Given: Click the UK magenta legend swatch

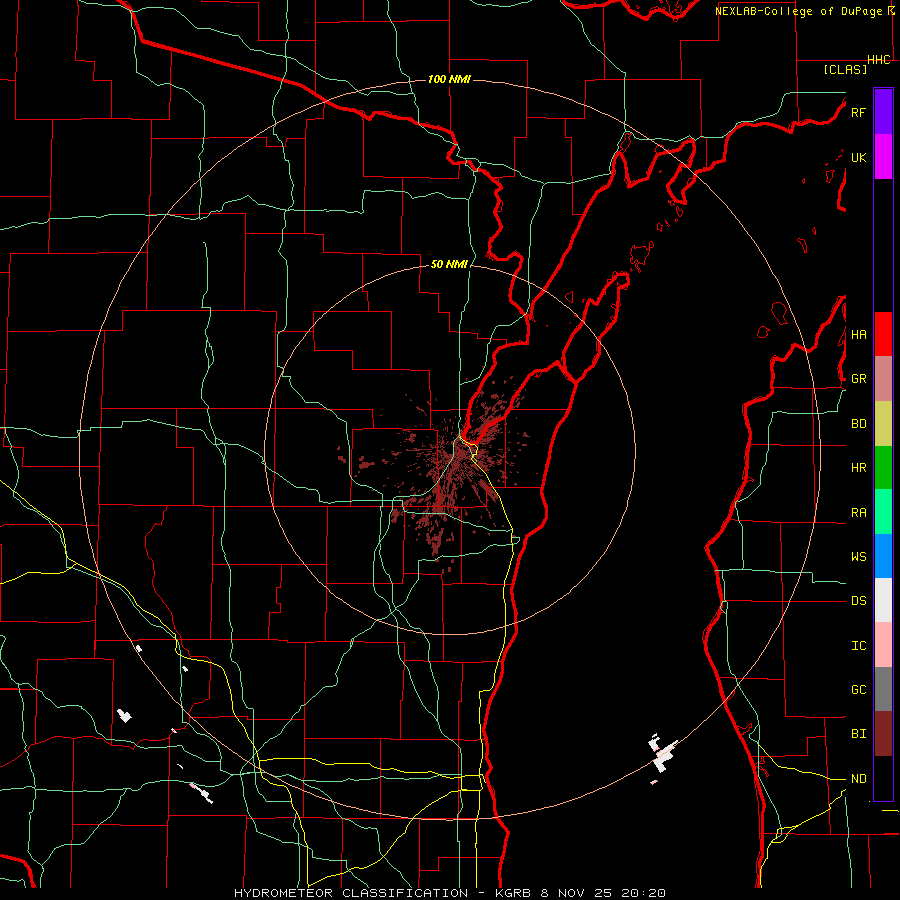Looking at the screenshot, I should point(883,157).
